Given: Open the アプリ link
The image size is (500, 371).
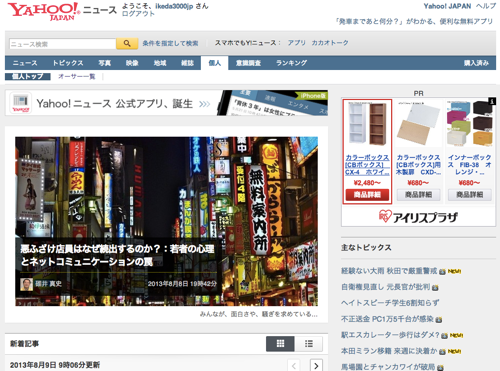Looking at the screenshot, I should 297,43.
